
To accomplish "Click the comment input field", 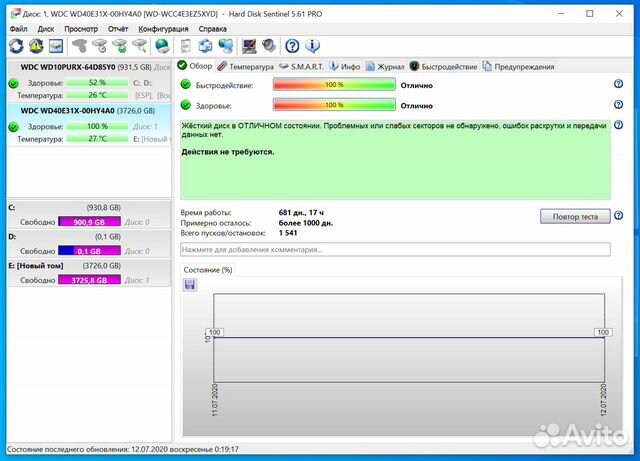I will pos(395,249).
